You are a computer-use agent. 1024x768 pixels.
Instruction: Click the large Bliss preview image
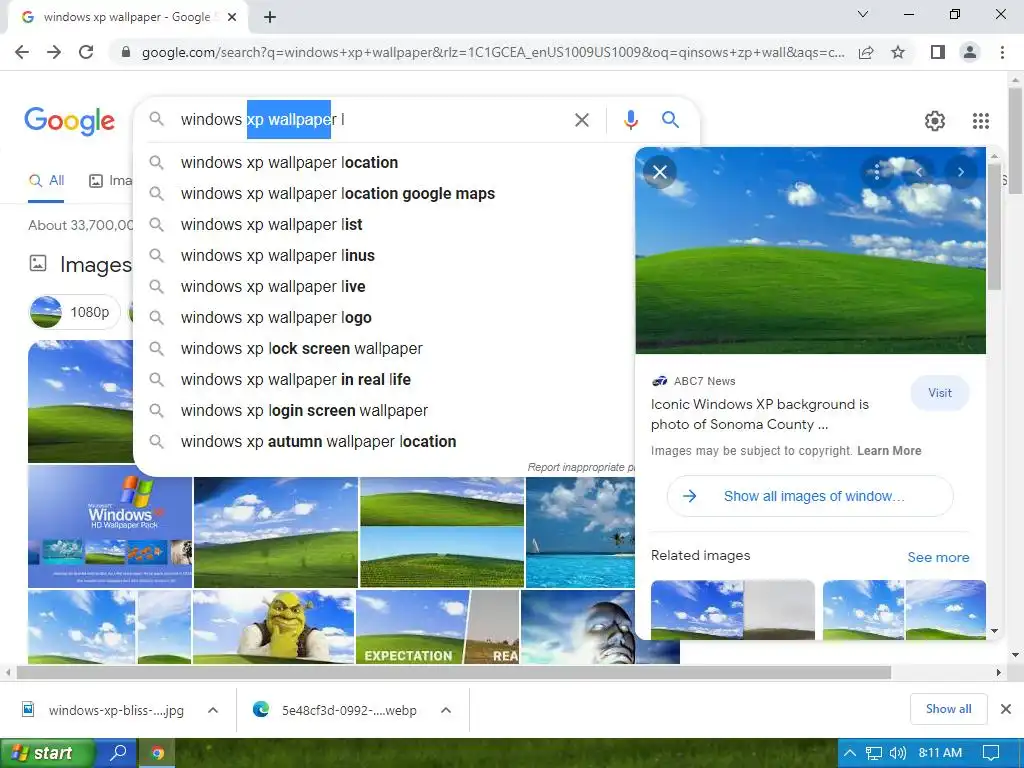pos(810,250)
